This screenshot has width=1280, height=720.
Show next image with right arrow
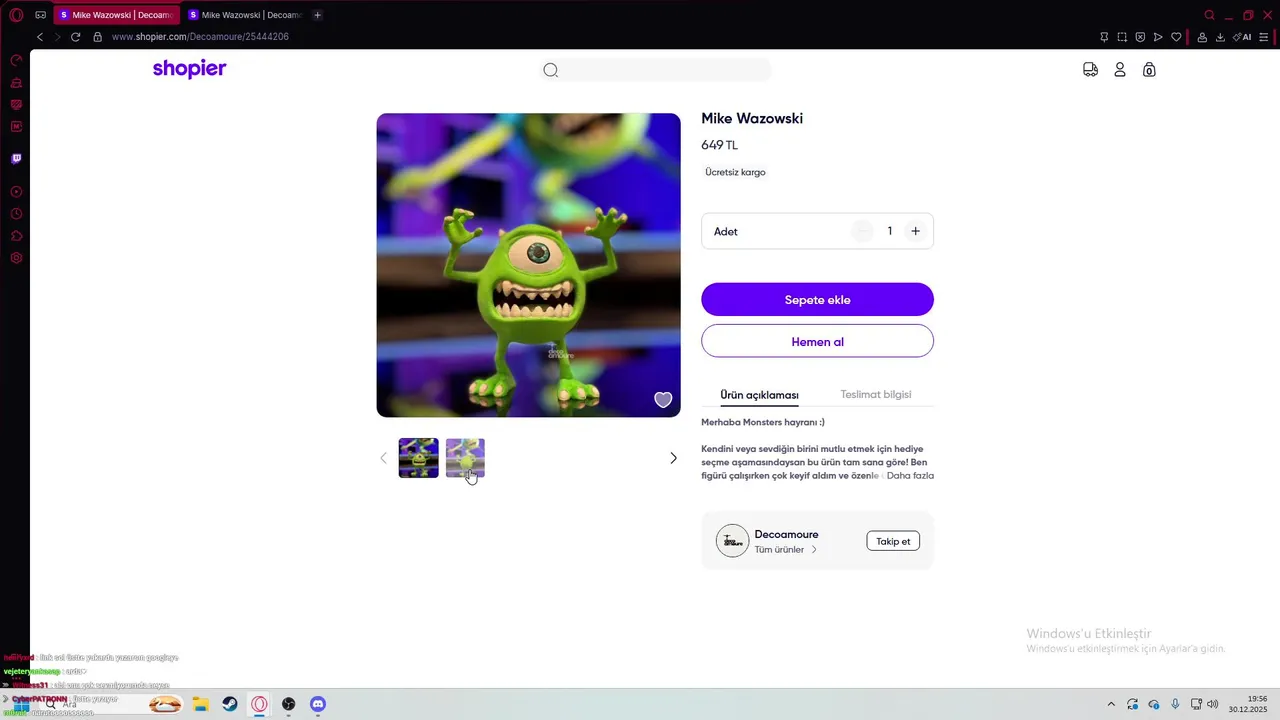pos(673,458)
